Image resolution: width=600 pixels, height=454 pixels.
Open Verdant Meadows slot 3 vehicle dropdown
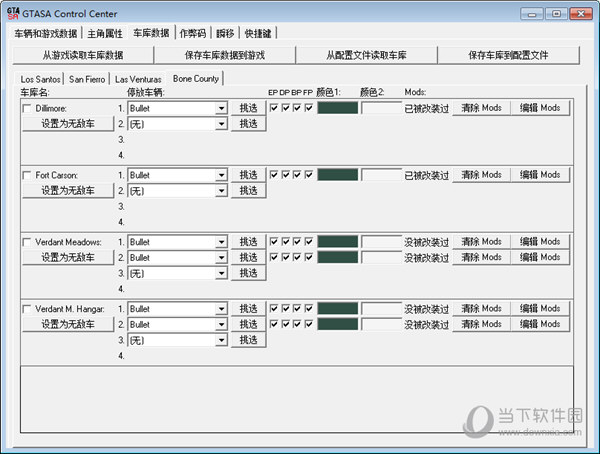[x=221, y=273]
